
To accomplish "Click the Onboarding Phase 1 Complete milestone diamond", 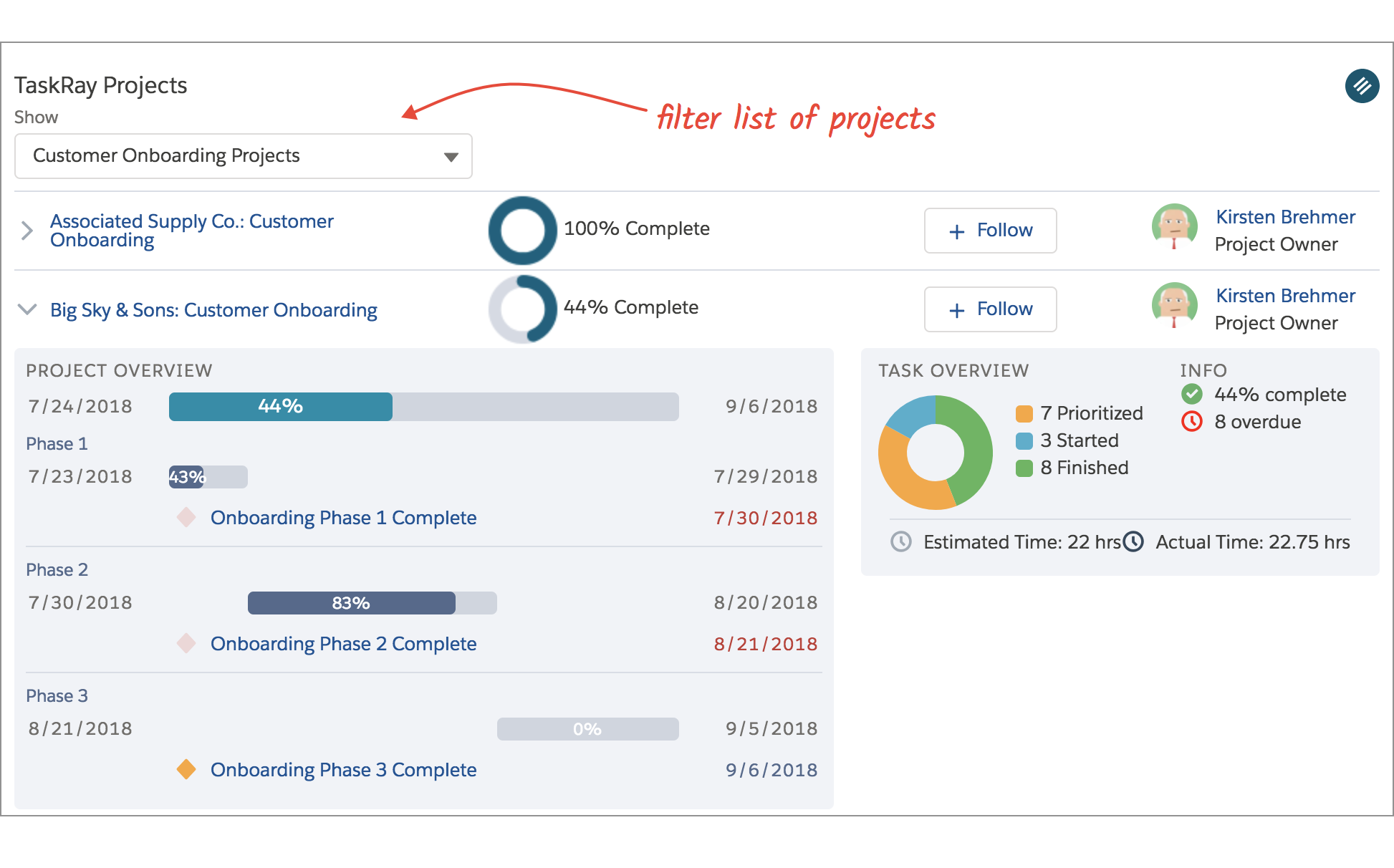I will coord(186,517).
